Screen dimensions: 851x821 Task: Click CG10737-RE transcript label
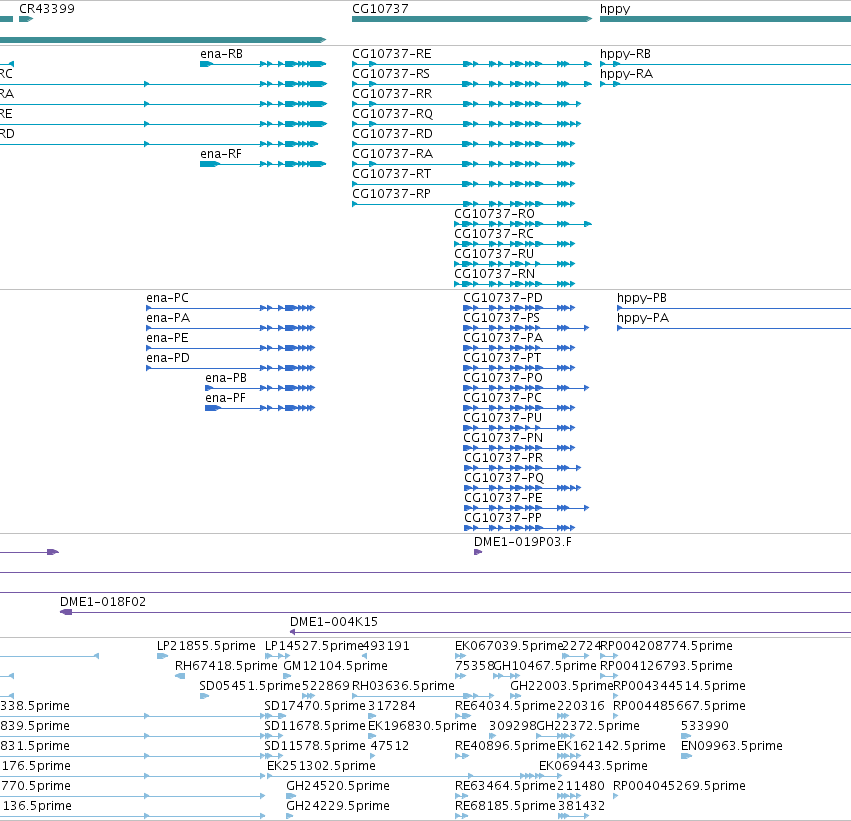392,54
